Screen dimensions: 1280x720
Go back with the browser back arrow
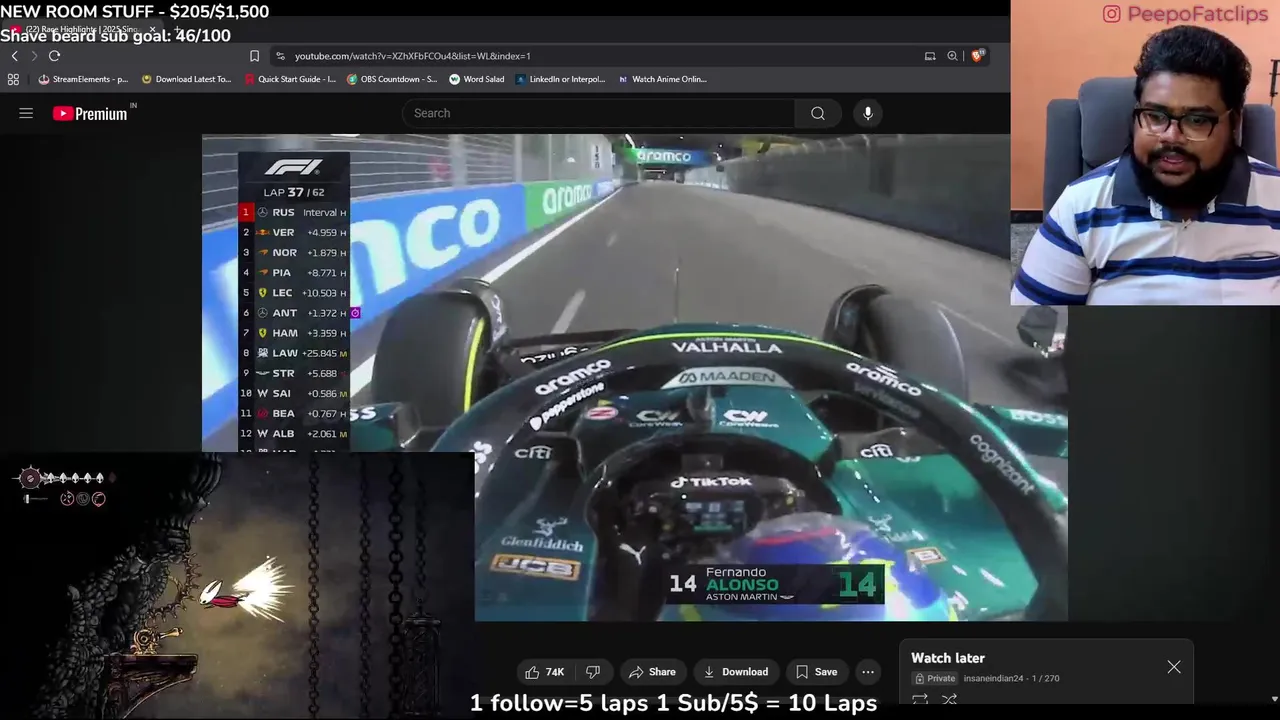15,56
